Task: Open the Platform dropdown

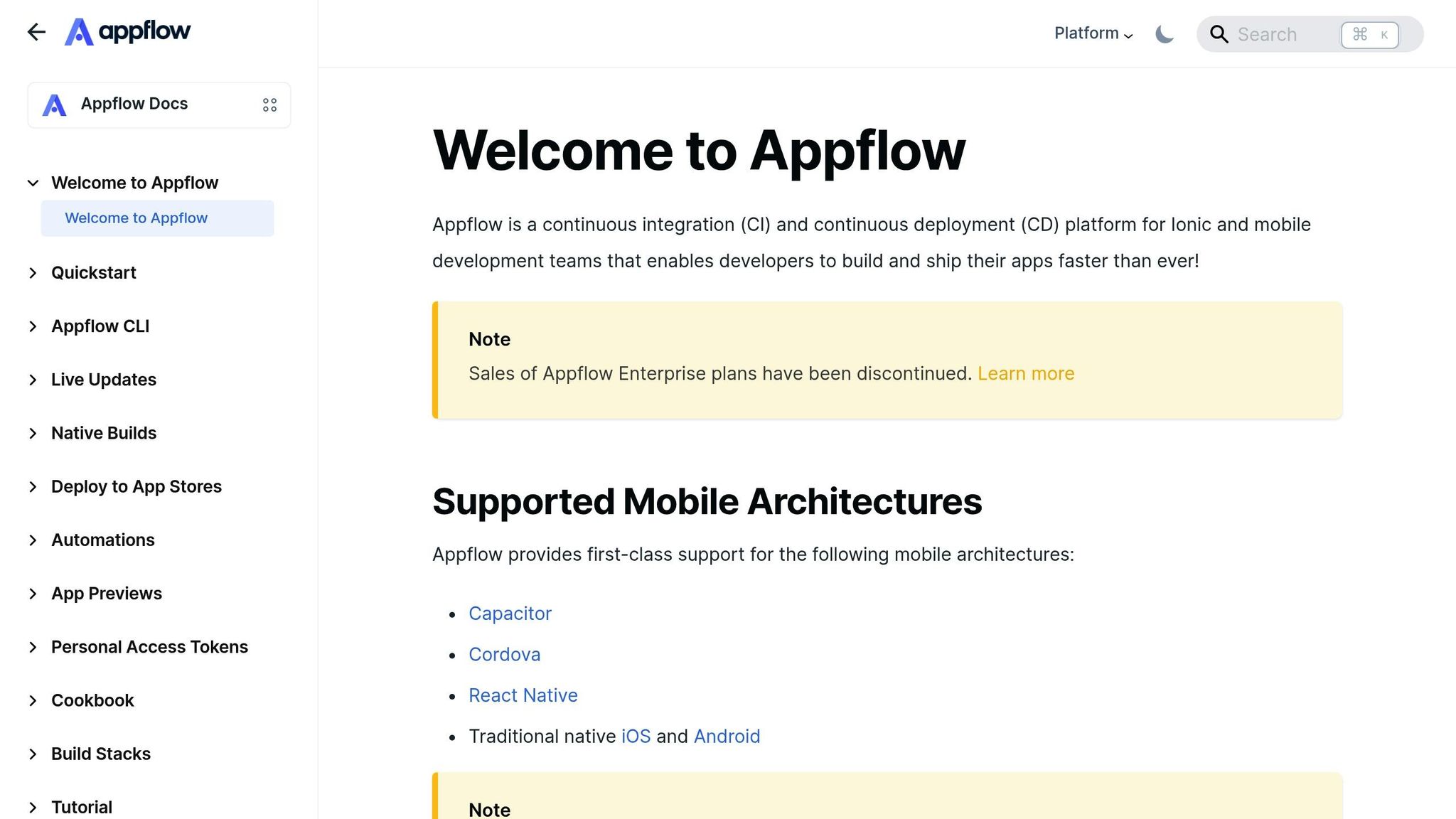Action: click(1093, 33)
